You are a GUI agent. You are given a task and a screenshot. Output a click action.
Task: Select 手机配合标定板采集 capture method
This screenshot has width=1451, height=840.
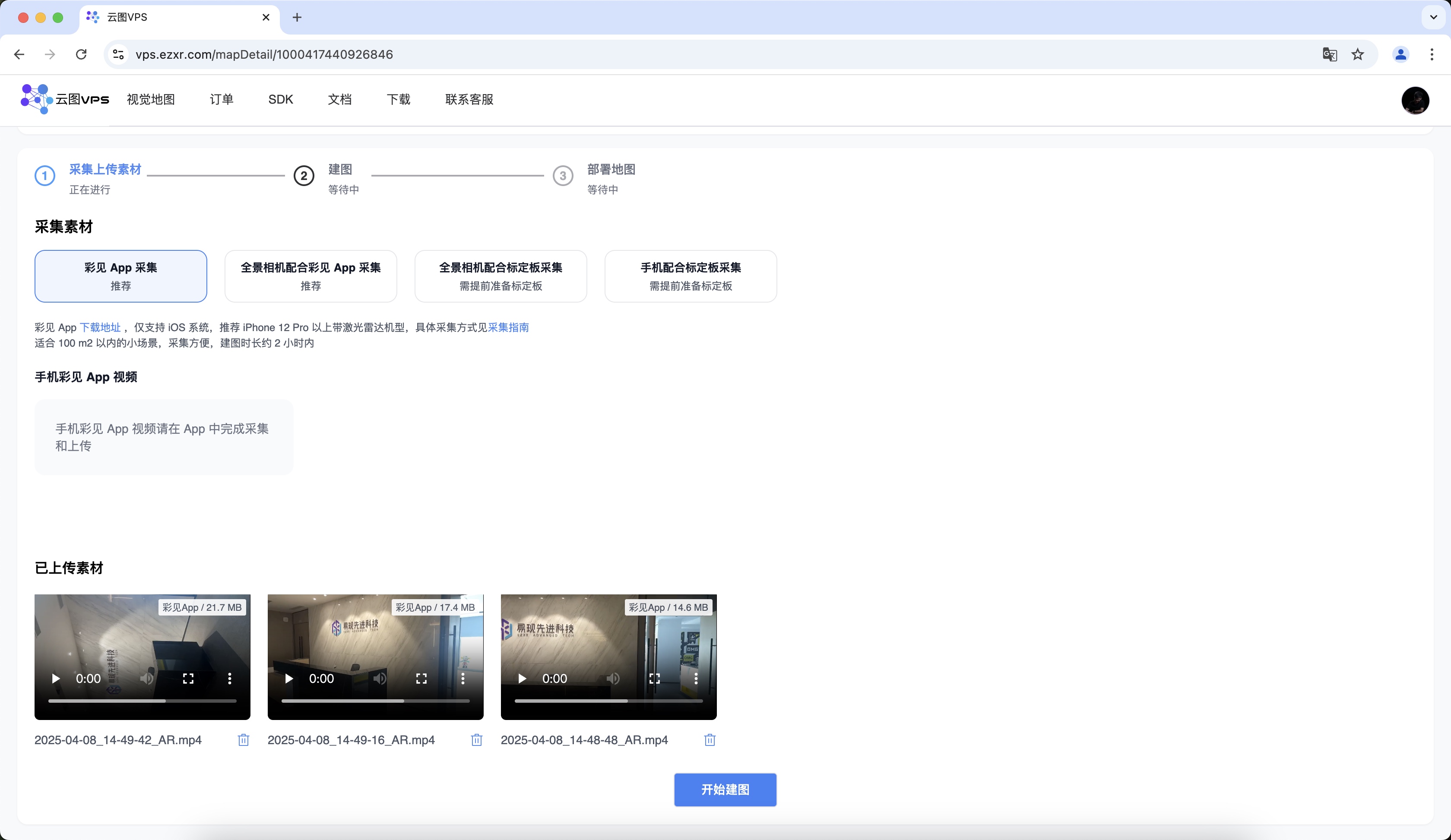[x=691, y=275]
